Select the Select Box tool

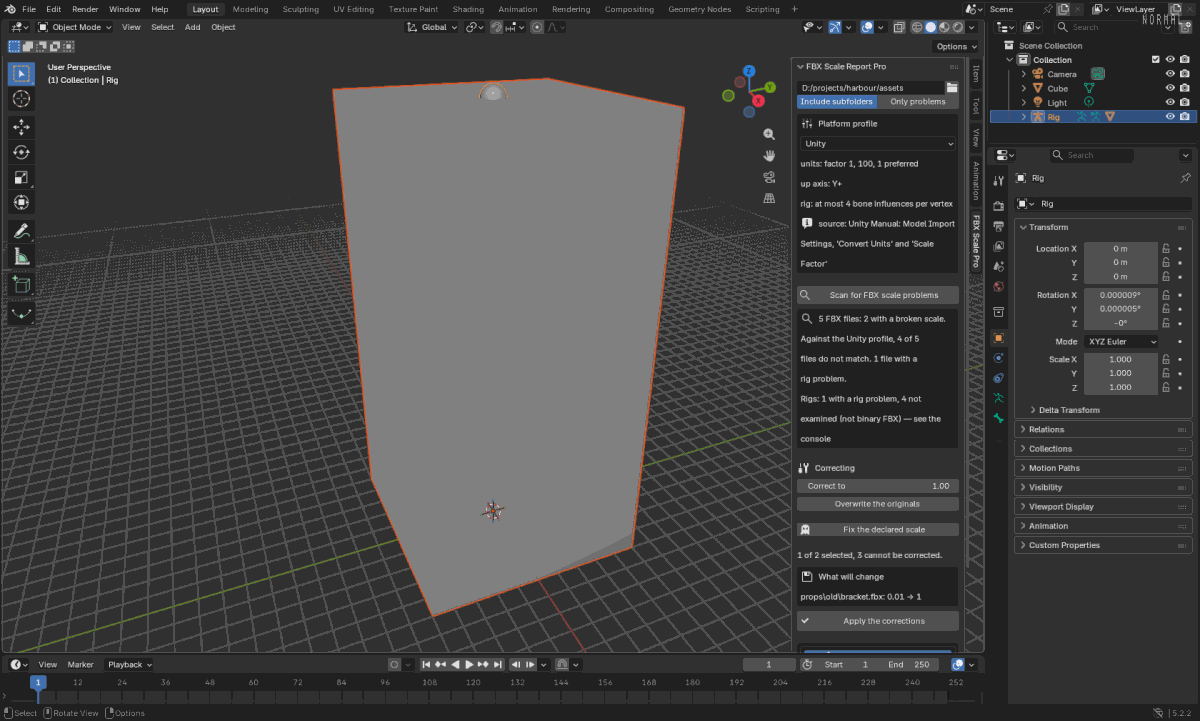pyautogui.click(x=21, y=74)
